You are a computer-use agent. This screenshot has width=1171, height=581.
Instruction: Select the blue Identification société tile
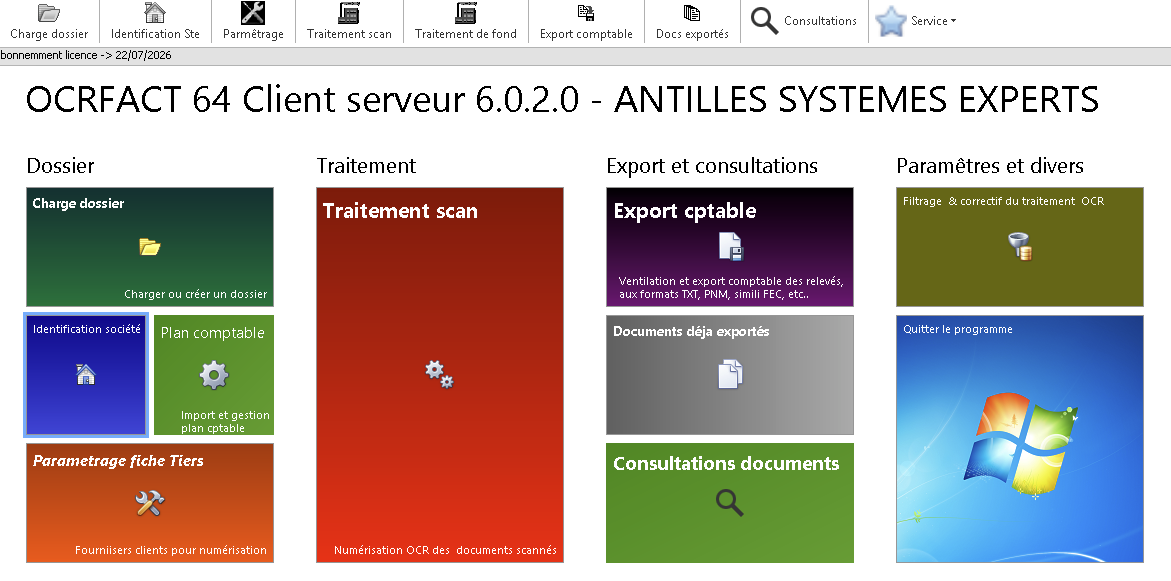coord(86,375)
